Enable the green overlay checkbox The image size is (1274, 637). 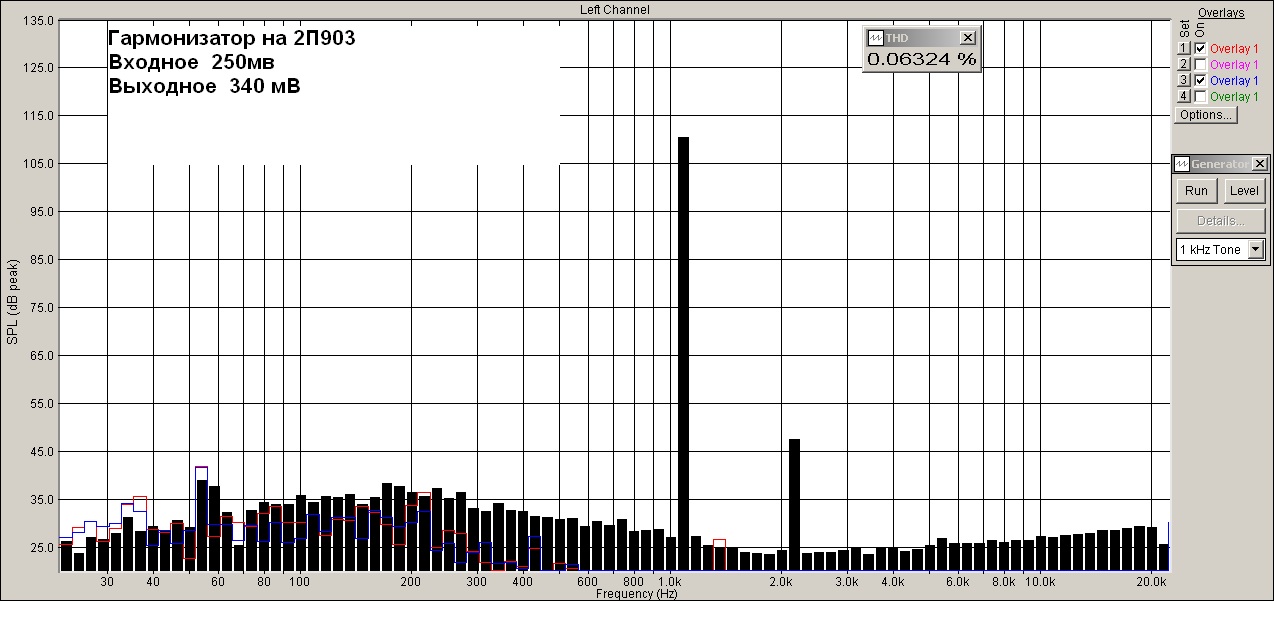click(1200, 96)
